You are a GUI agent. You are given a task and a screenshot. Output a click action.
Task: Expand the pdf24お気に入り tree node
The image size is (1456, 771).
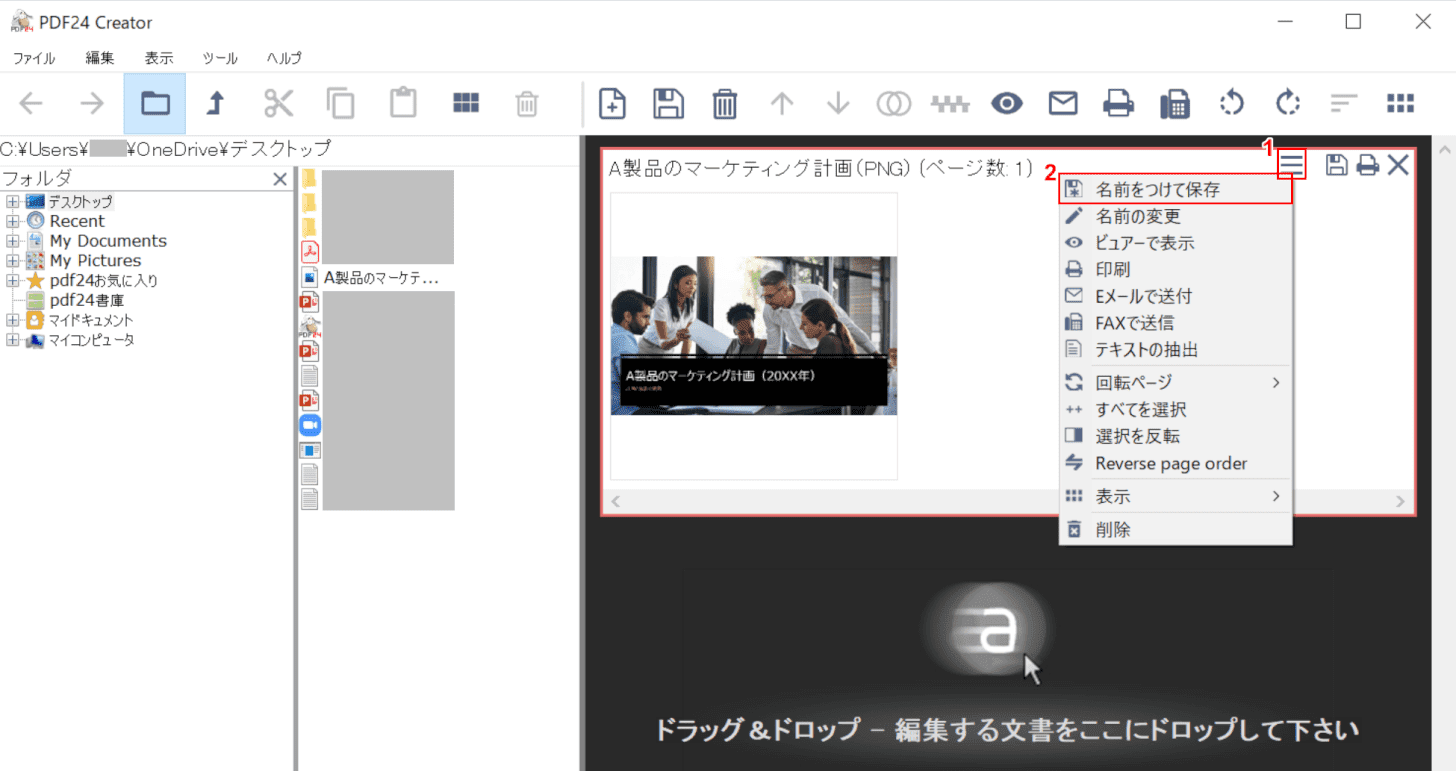pyautogui.click(x=12, y=281)
